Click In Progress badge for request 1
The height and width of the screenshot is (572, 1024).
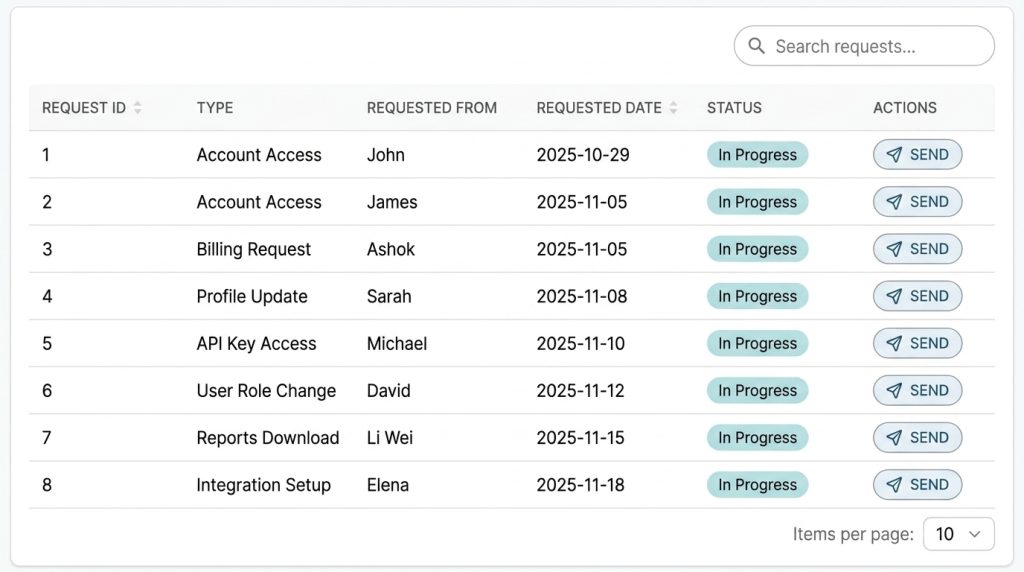[x=757, y=155]
